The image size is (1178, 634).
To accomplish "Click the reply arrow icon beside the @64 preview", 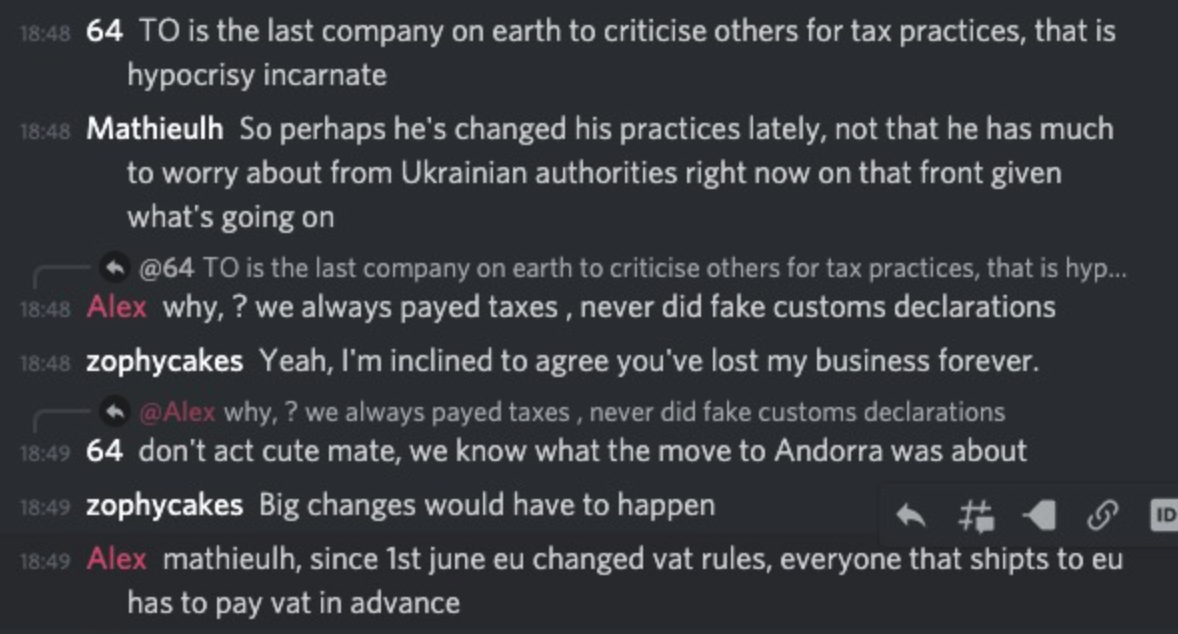I will 115,267.
